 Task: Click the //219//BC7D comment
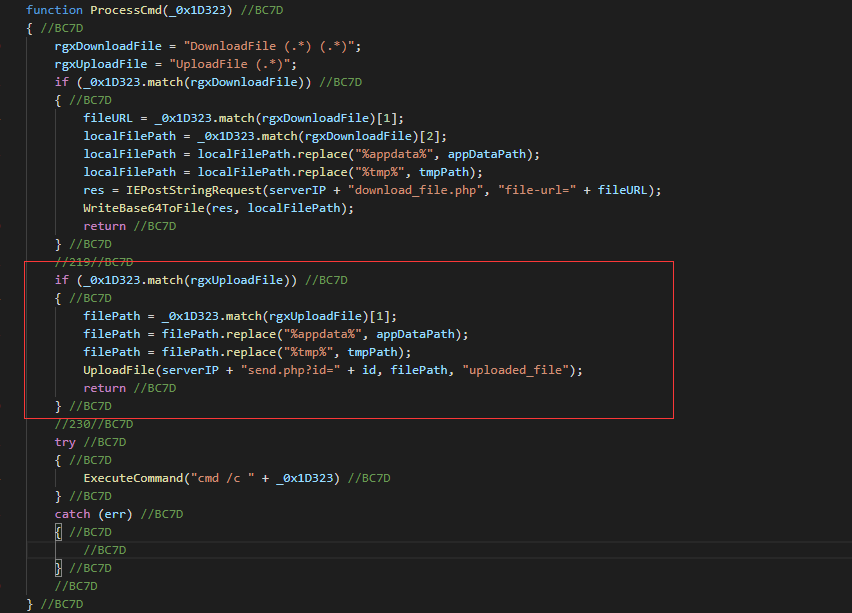tap(94, 262)
